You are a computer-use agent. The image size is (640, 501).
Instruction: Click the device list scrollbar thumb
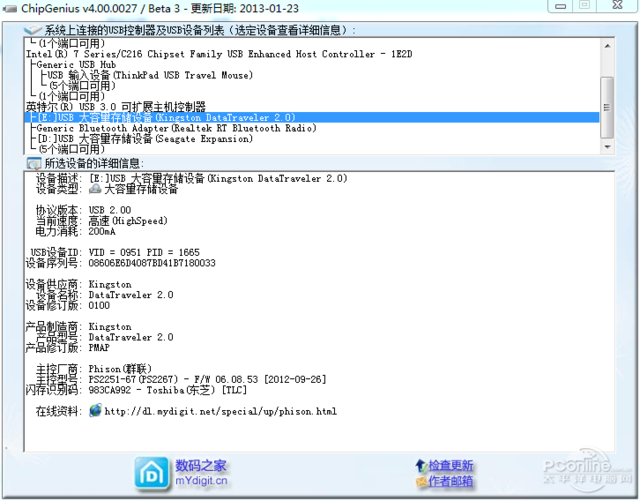click(x=607, y=107)
